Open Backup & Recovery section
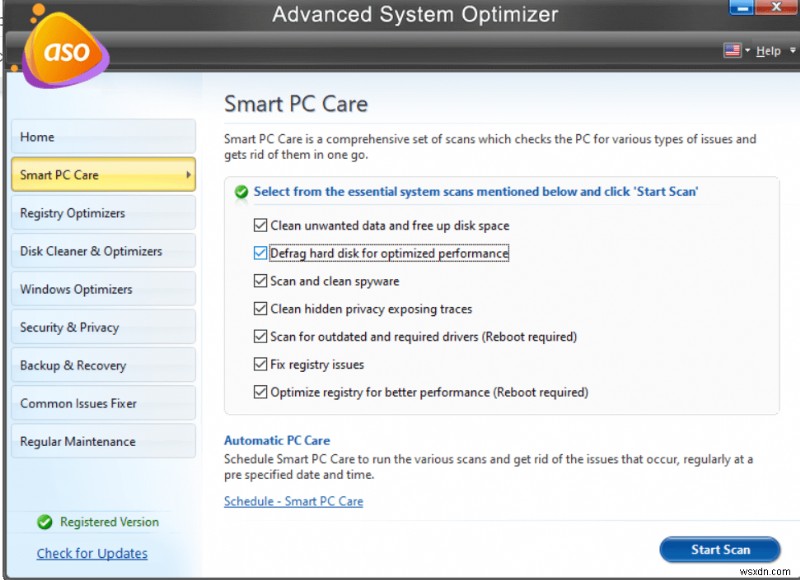Image resolution: width=800 pixels, height=580 pixels. [x=104, y=365]
